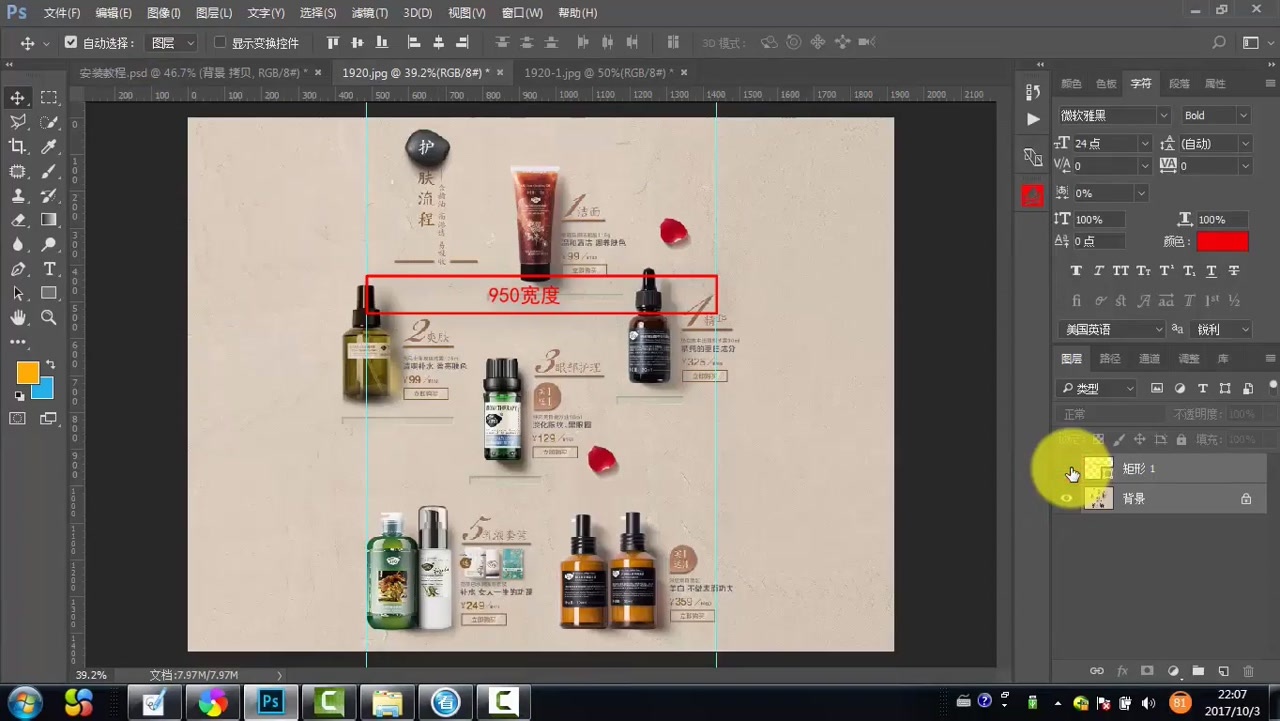Click the red text color swatch
The image size is (1280, 721).
coord(1222,241)
